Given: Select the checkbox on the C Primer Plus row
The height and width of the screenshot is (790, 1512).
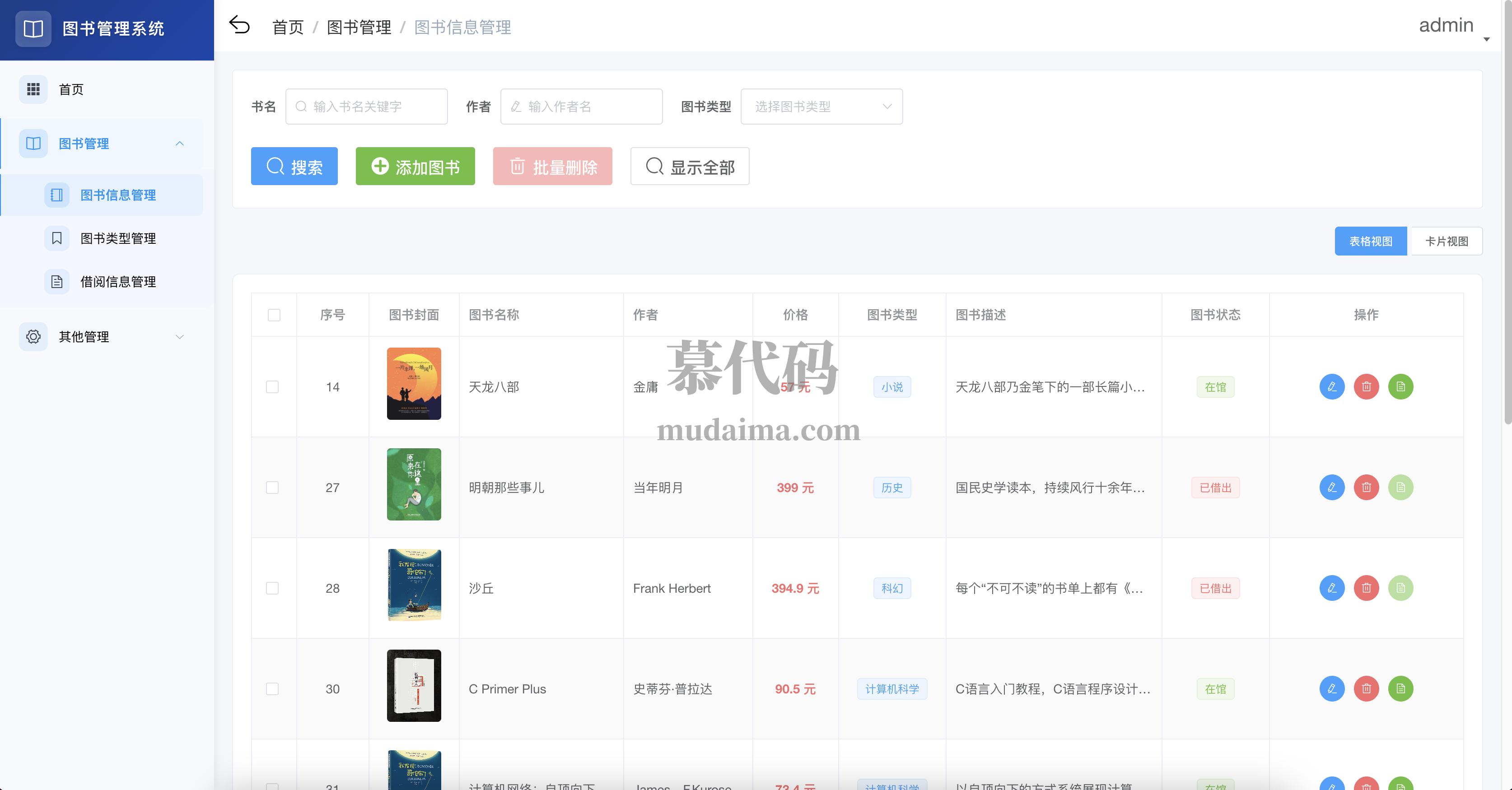Looking at the screenshot, I should click(x=272, y=689).
